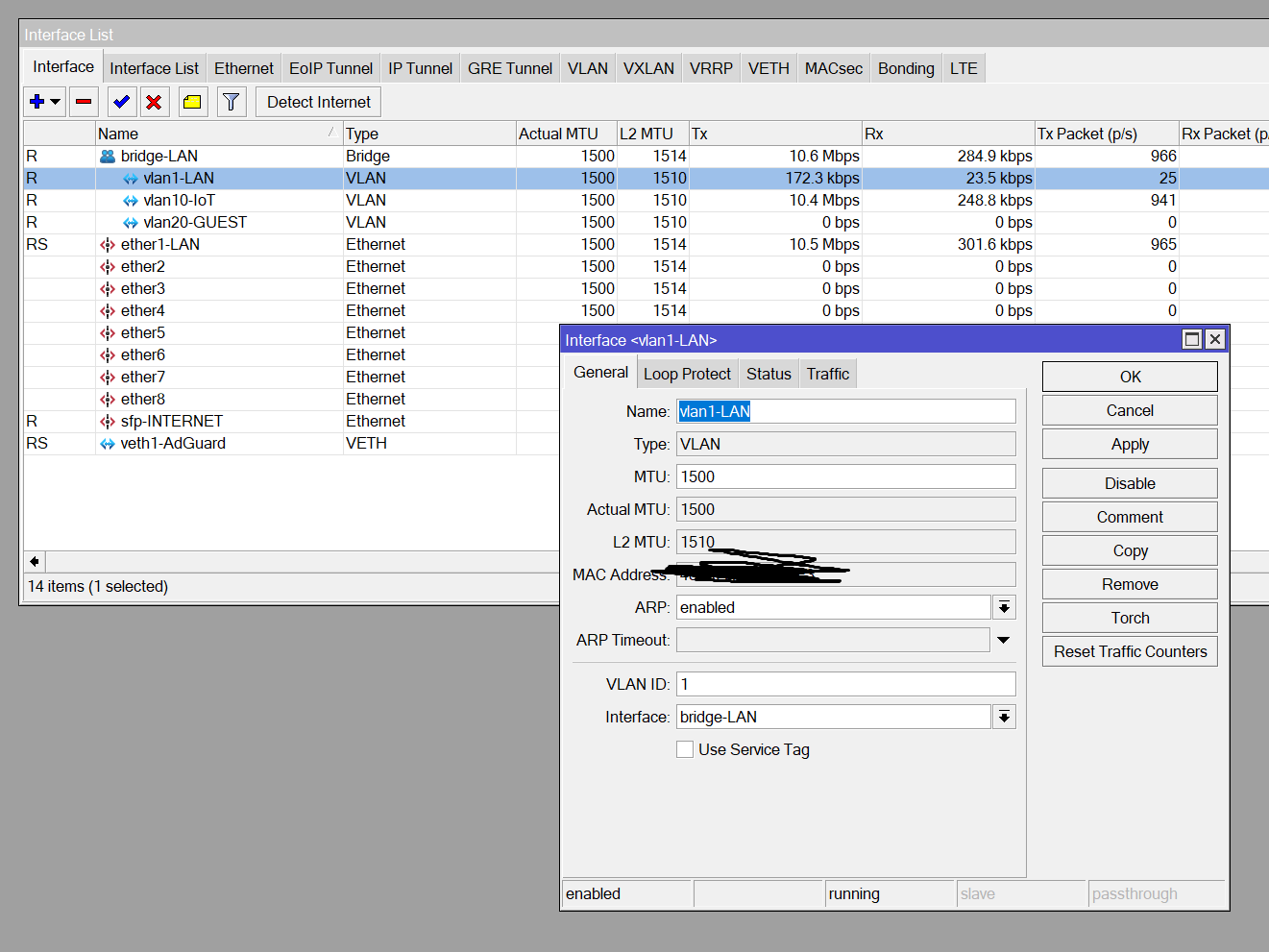Click the ether5 ethernet icon
Viewport: 1269px width, 952px height.
108,333
